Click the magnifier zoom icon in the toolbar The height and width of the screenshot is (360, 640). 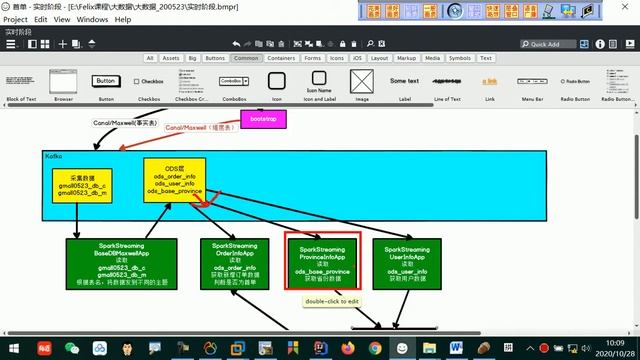click(370, 44)
